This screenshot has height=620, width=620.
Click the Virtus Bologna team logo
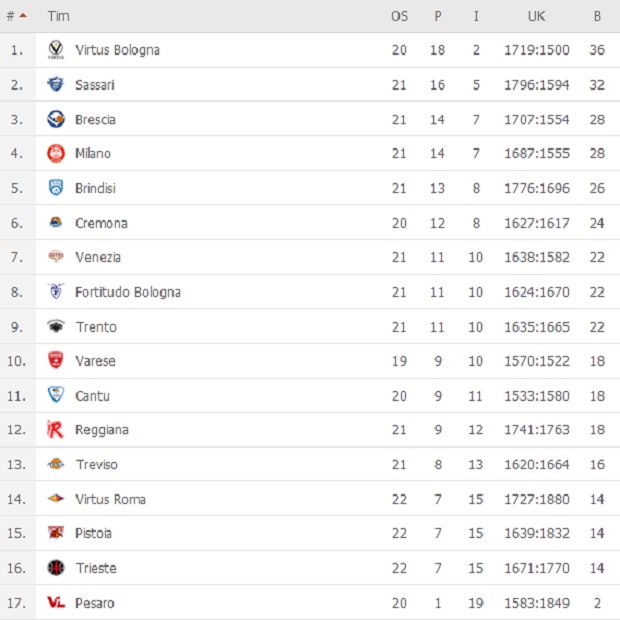[x=56, y=50]
